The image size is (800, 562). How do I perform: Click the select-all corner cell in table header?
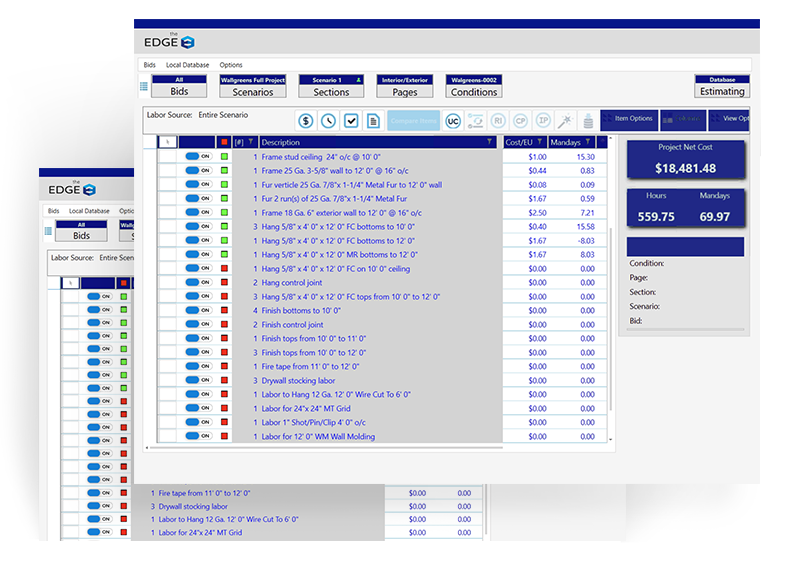tap(167, 142)
